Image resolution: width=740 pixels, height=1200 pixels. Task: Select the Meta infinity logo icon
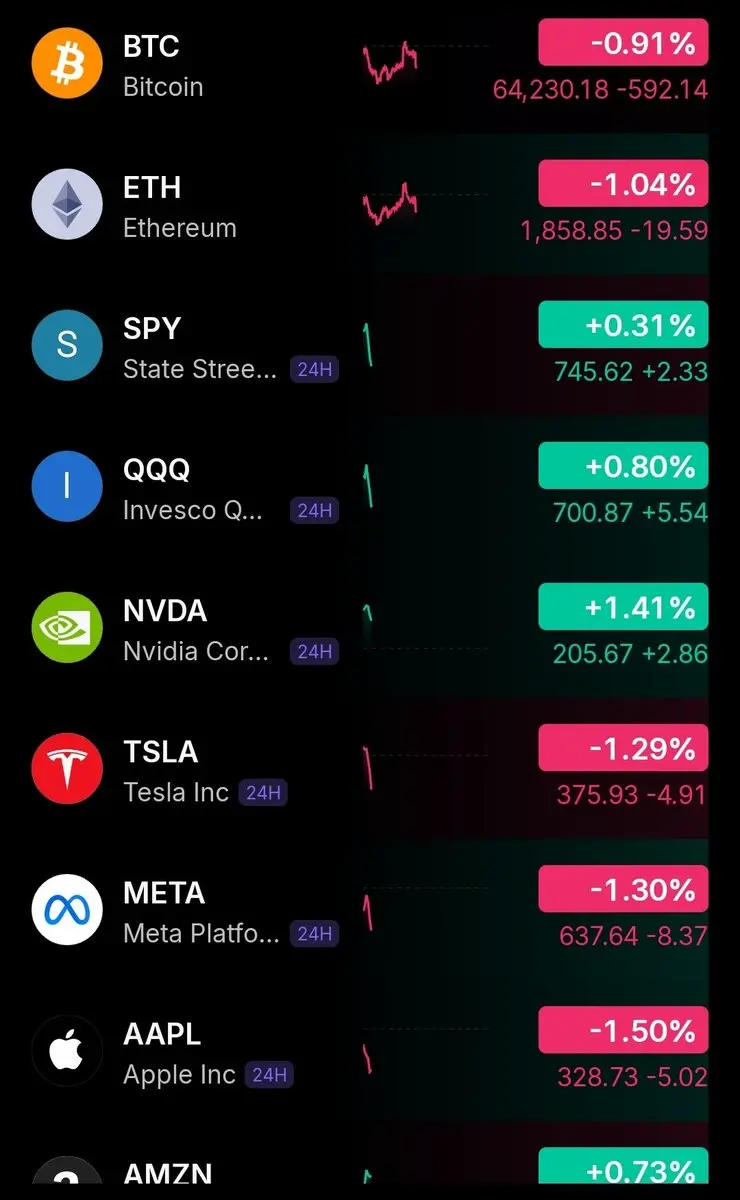click(67, 909)
